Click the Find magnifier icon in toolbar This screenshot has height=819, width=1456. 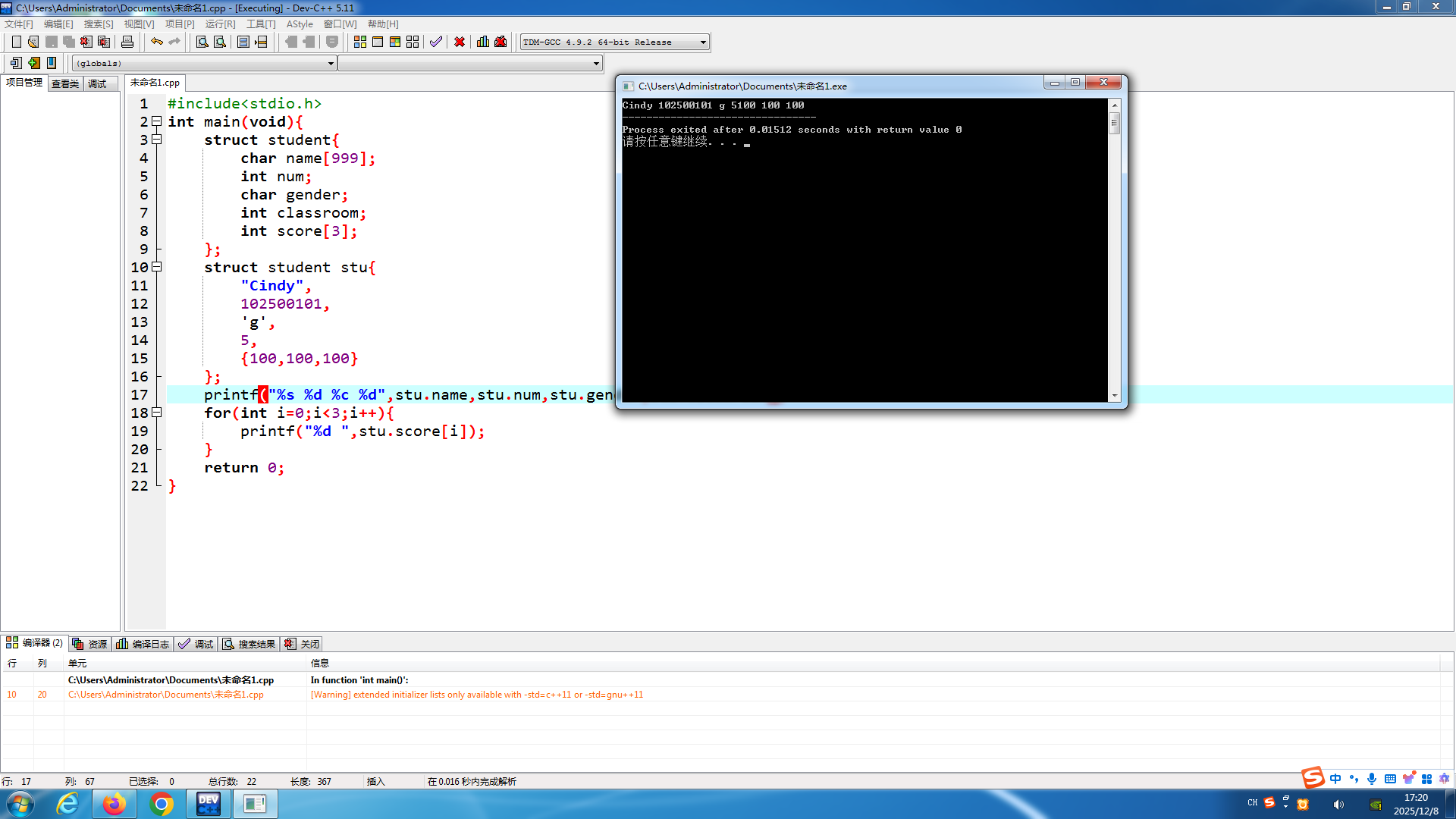pyautogui.click(x=202, y=42)
